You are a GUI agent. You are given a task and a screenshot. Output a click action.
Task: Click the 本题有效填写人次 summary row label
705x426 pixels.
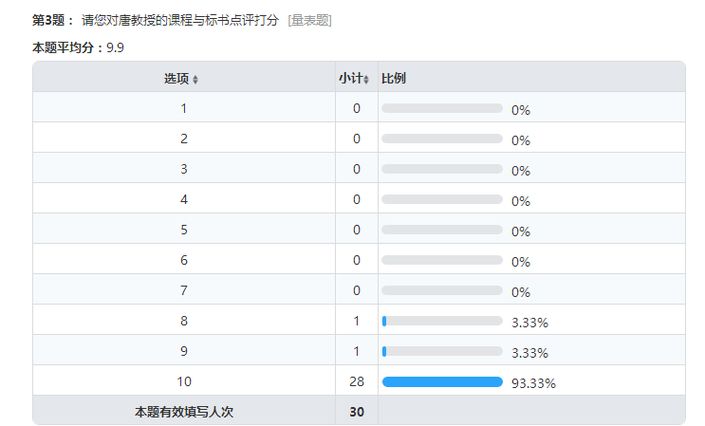click(x=184, y=411)
